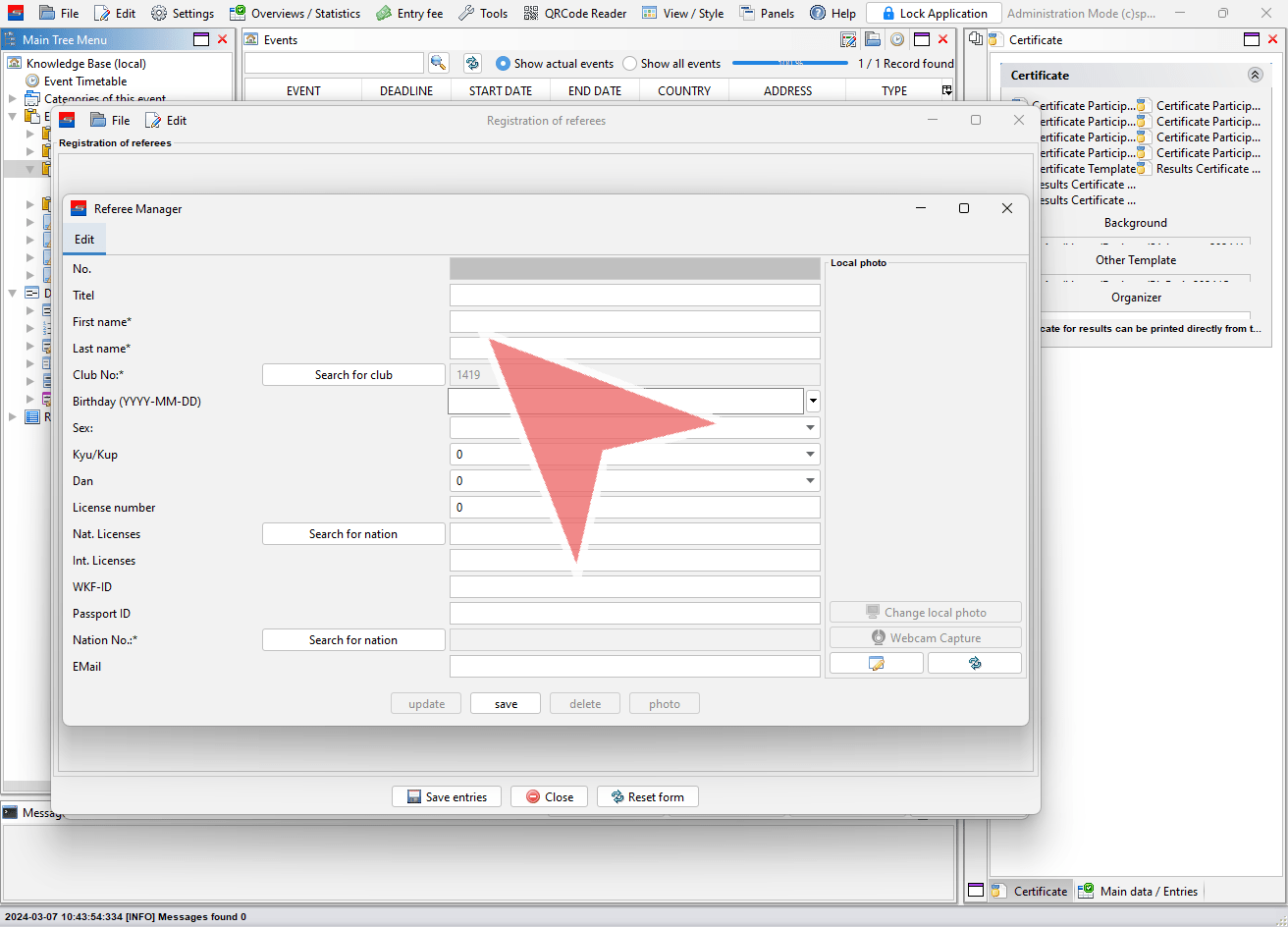
Task: Switch to Main data / Entries tab
Action: [1138, 891]
